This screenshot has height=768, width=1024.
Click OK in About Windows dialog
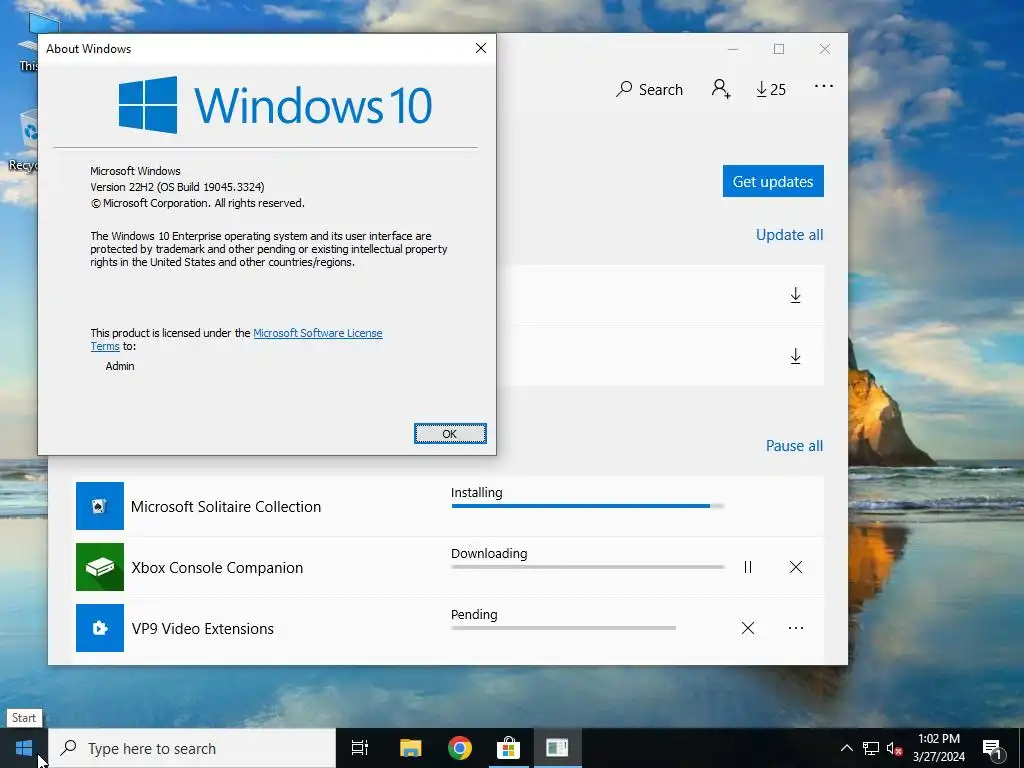coord(450,434)
